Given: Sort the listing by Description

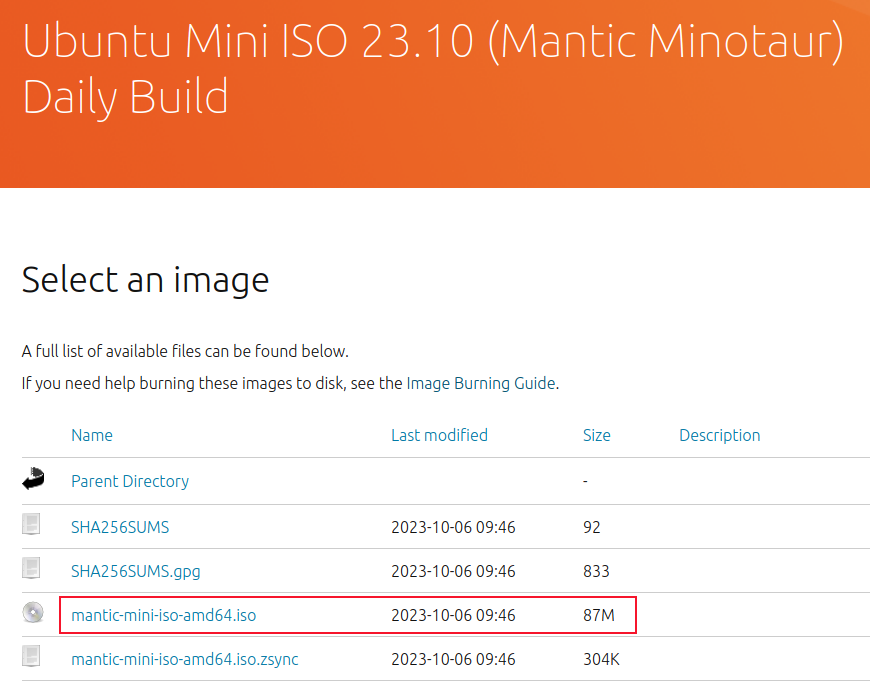Looking at the screenshot, I should pos(719,435).
